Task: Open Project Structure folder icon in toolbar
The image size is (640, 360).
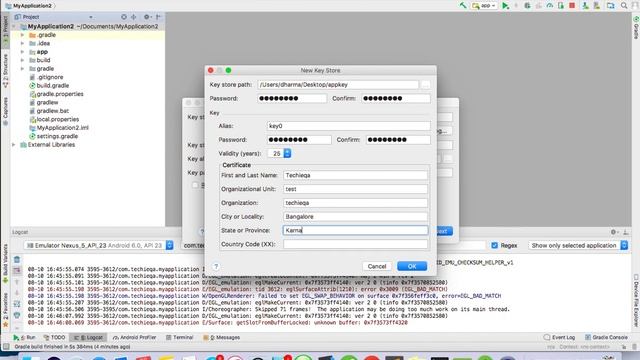Action: (x=611, y=5)
